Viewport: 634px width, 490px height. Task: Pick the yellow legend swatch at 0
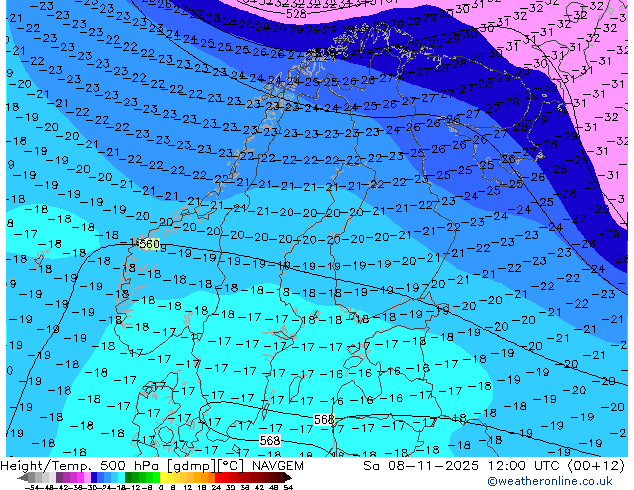click(163, 477)
